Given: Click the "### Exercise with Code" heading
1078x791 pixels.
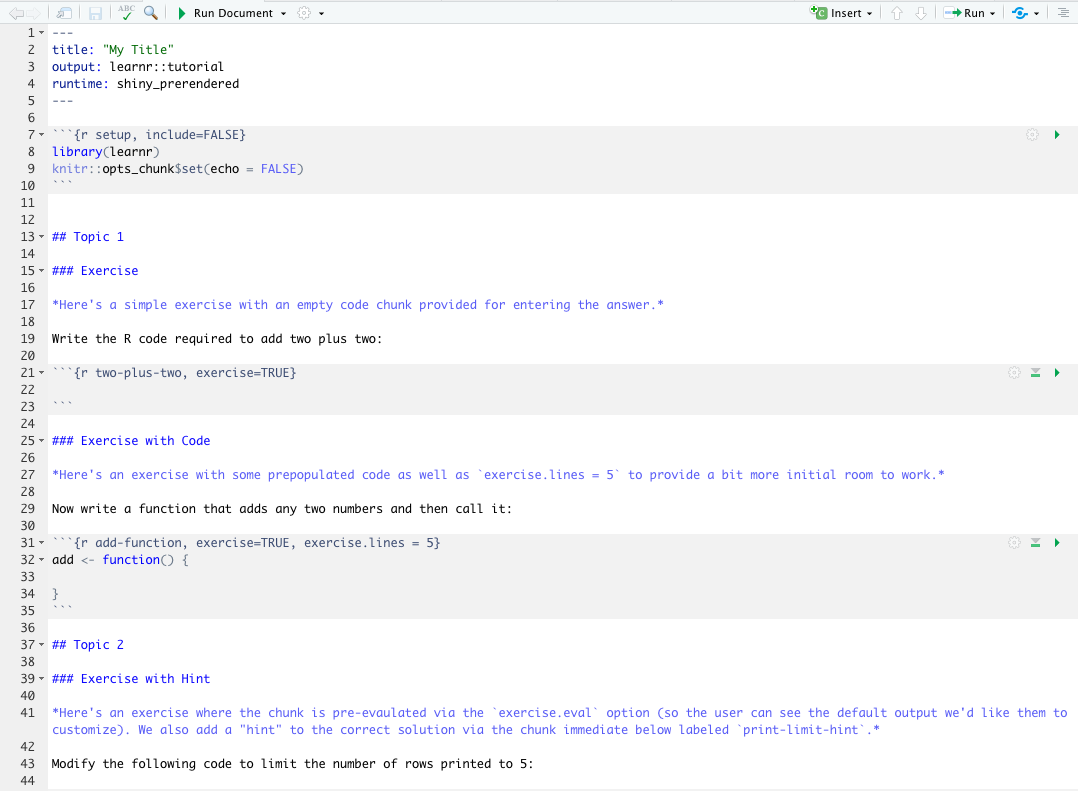Looking at the screenshot, I should pyautogui.click(x=131, y=441).
